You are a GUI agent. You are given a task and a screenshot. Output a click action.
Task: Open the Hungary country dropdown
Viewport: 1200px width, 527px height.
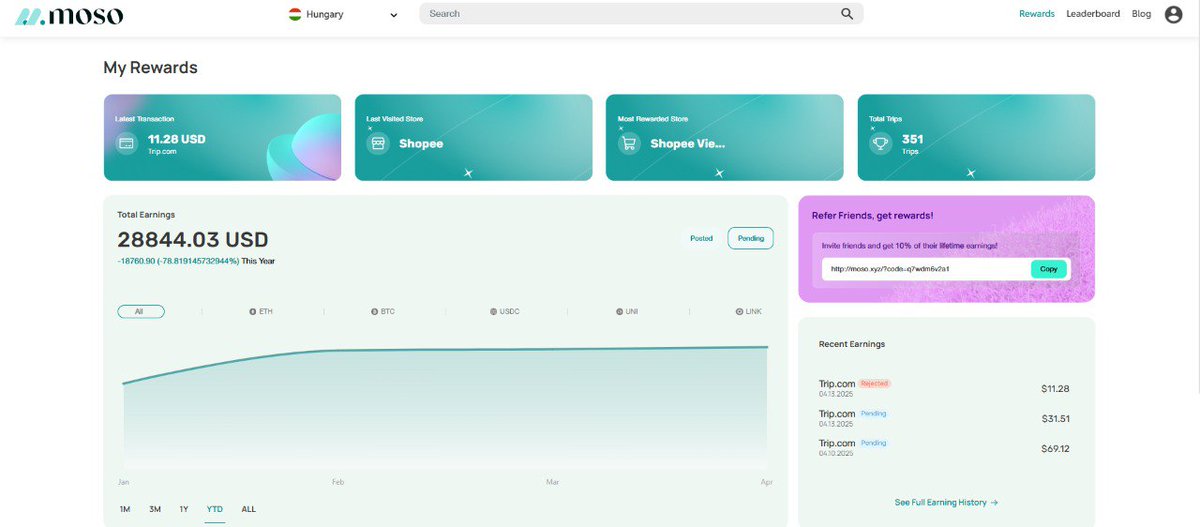pyautogui.click(x=343, y=14)
